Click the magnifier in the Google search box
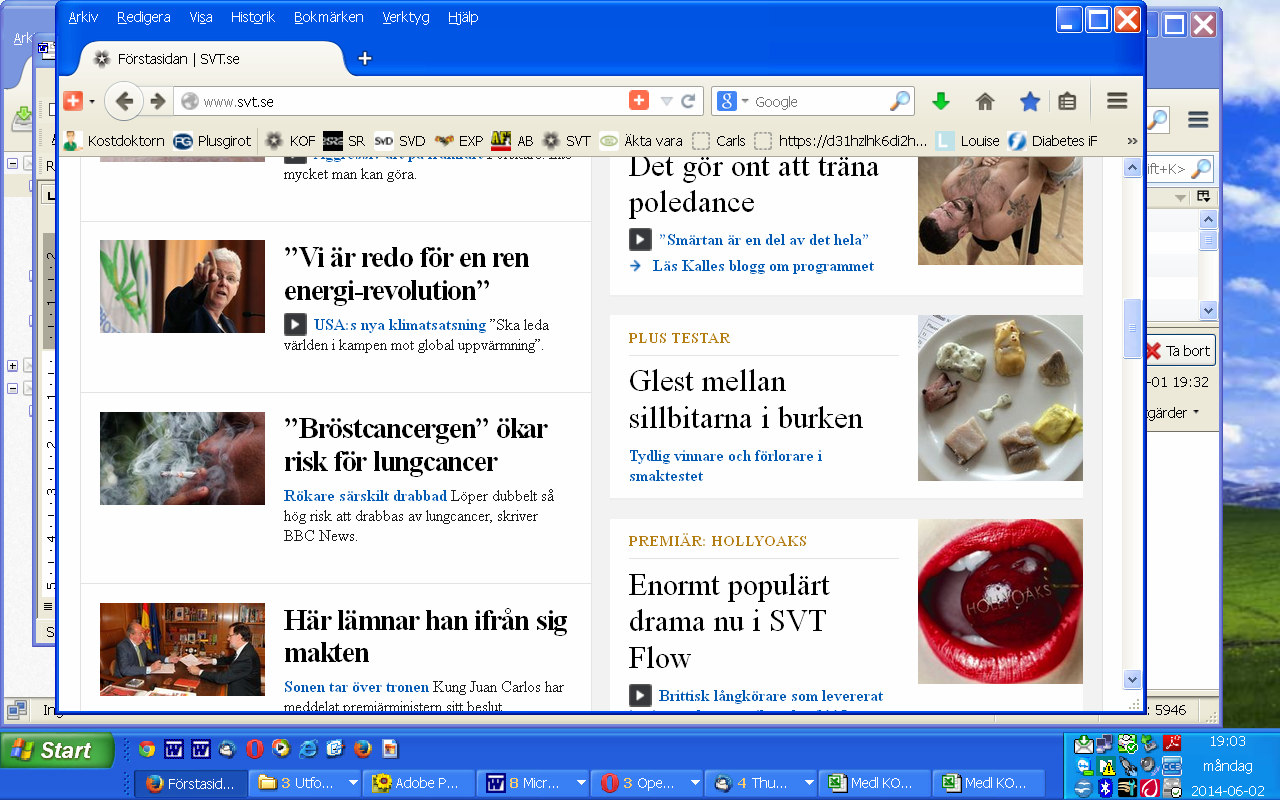The height and width of the screenshot is (800, 1280). tap(900, 101)
